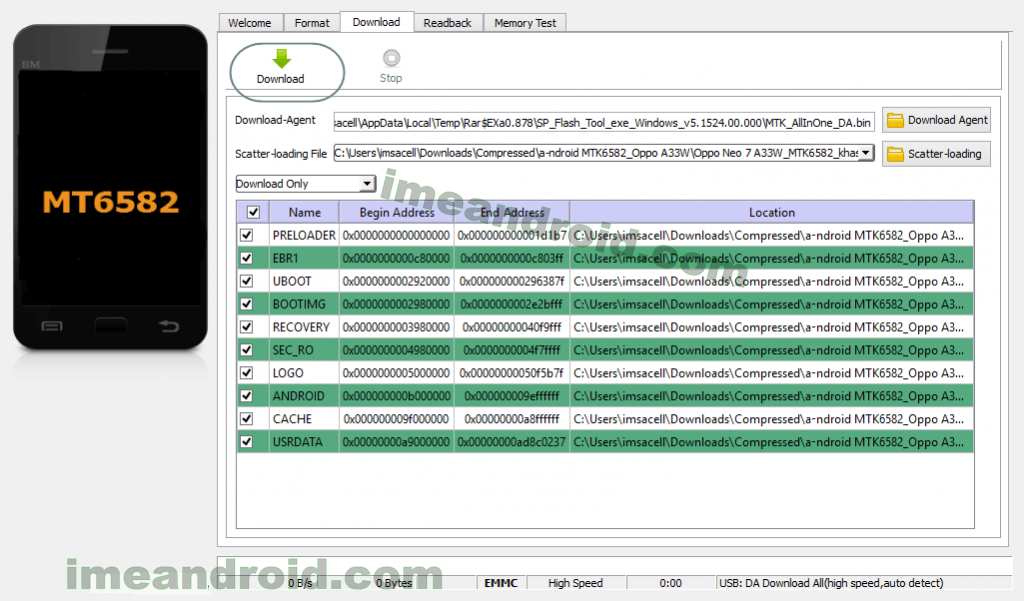Disable the RECOVERY partition checkbox
The height and width of the screenshot is (601, 1024).
pyautogui.click(x=246, y=327)
